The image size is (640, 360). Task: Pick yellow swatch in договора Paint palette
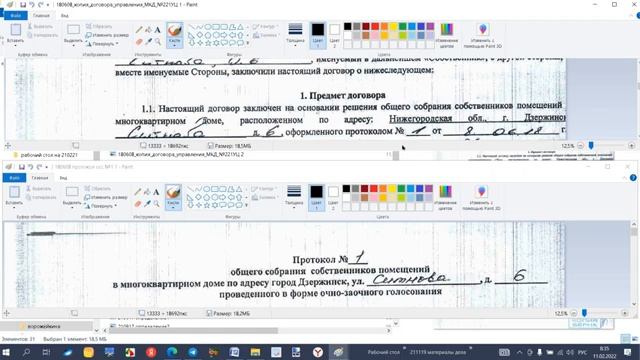393,27
